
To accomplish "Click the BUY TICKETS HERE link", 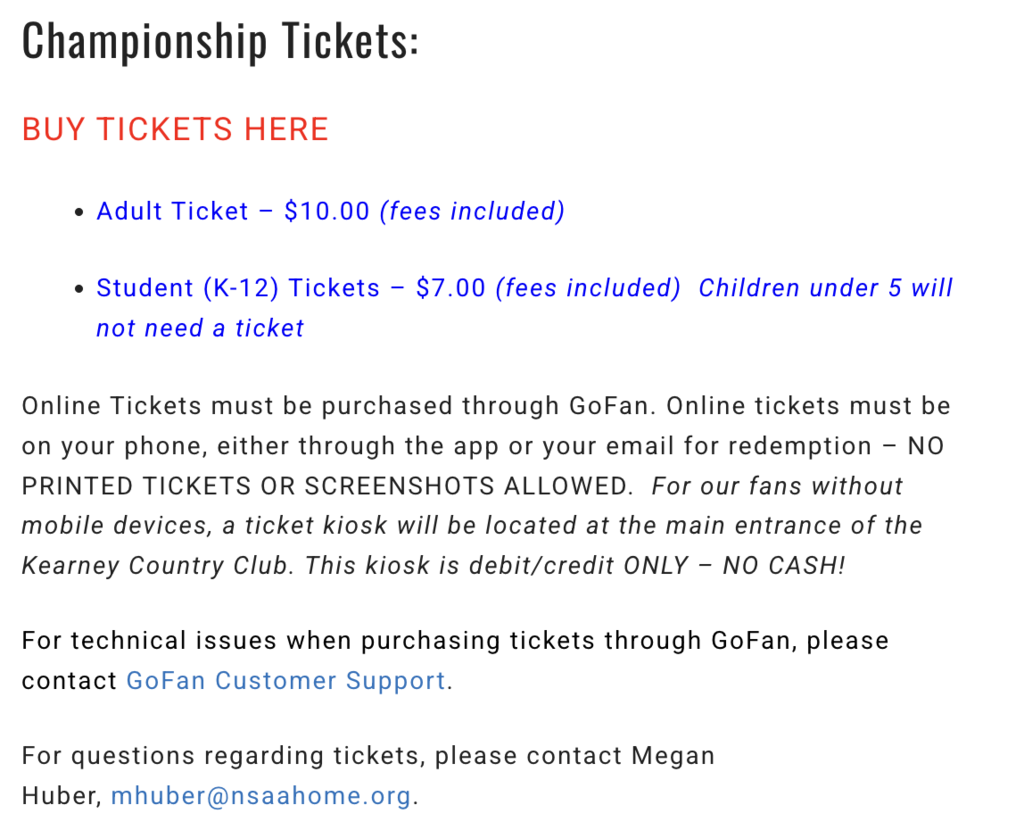I will point(175,130).
